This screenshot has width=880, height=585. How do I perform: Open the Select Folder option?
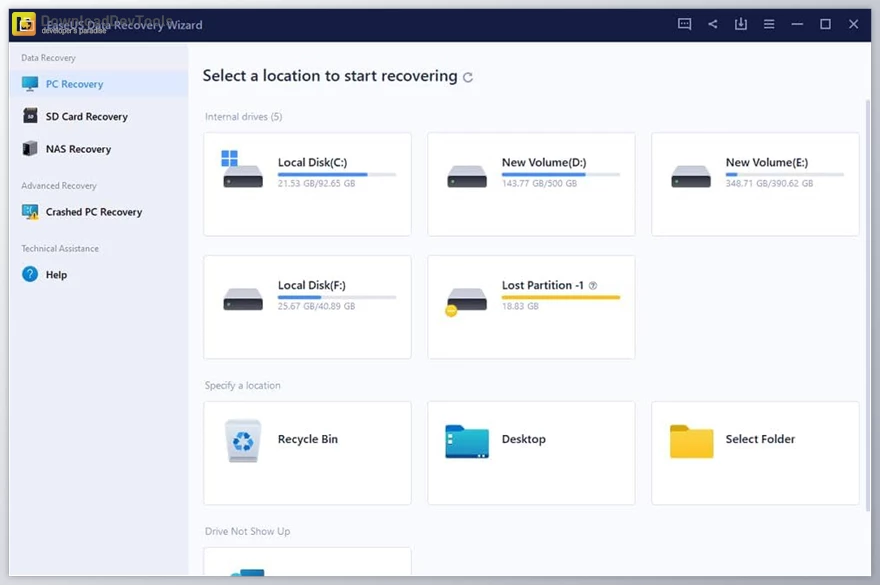click(x=755, y=453)
